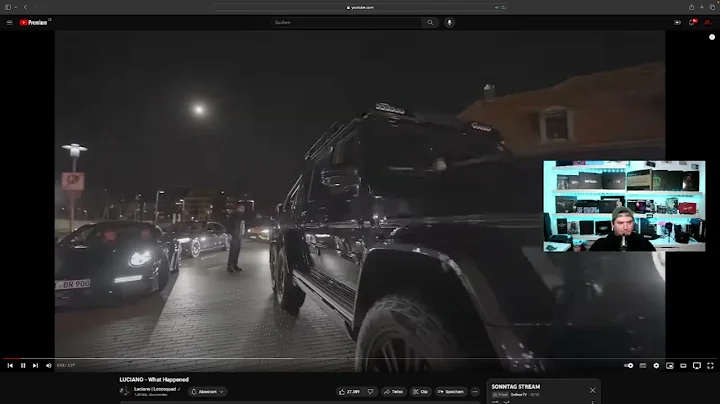This screenshot has width=720, height=404.
Task: Dislike the video
Action: [x=371, y=392]
